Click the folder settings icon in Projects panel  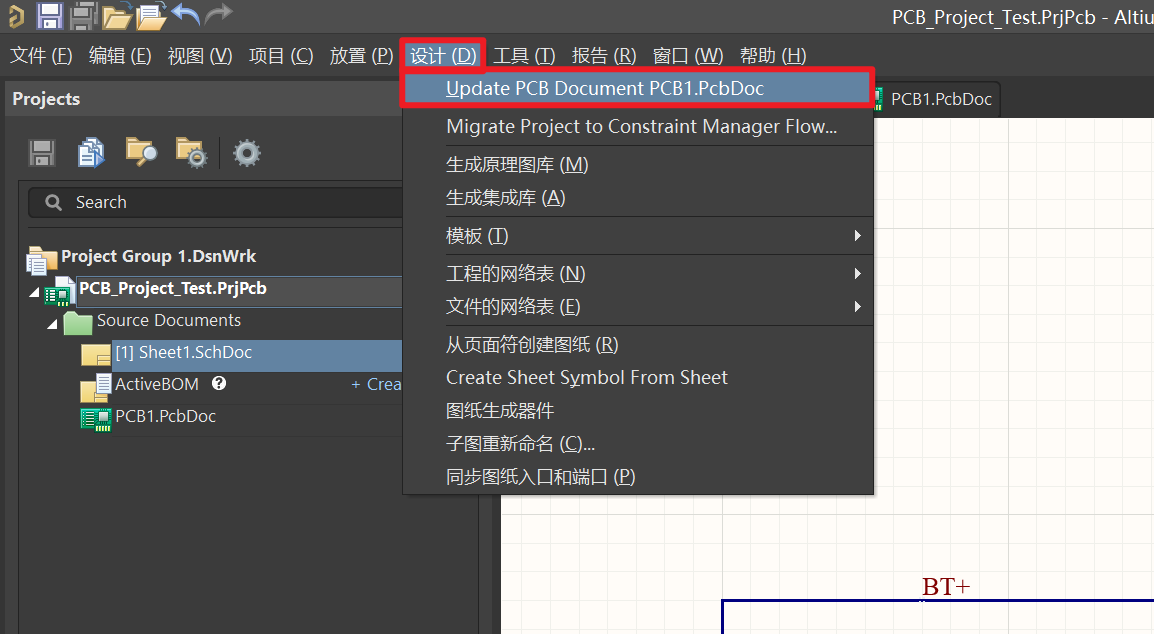tap(191, 153)
